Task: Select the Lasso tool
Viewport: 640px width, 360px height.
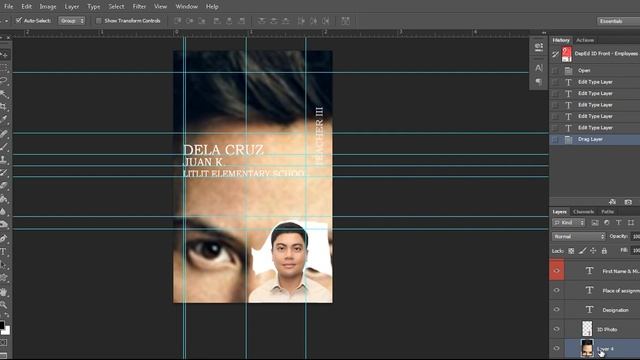Action: tap(4, 80)
